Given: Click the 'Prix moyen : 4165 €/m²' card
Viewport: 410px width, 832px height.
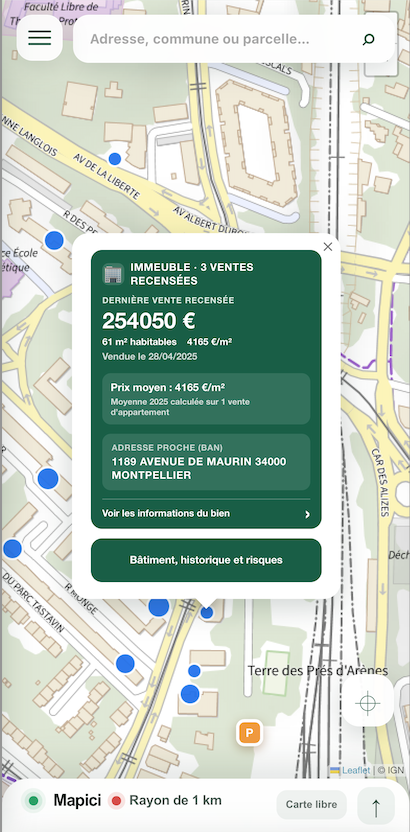Looking at the screenshot, I should coord(206,398).
